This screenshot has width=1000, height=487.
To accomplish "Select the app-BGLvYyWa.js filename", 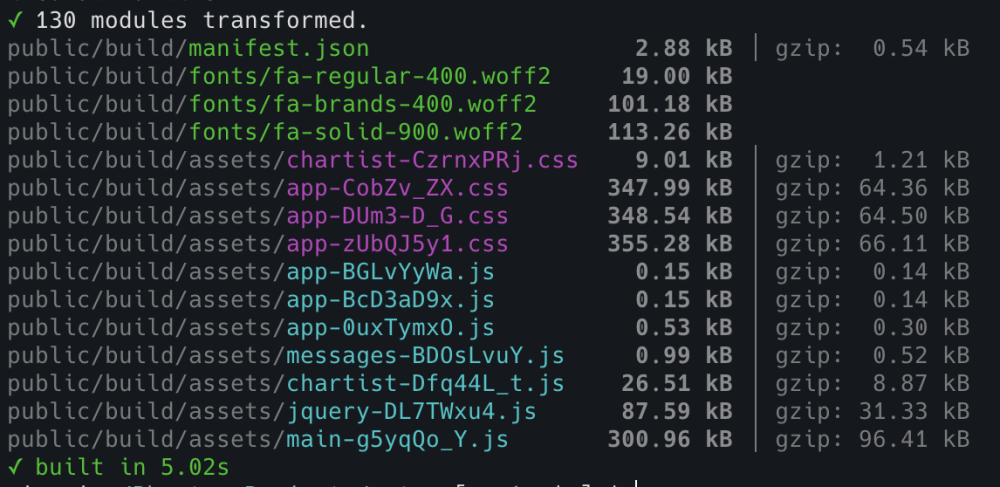I will point(390,271).
